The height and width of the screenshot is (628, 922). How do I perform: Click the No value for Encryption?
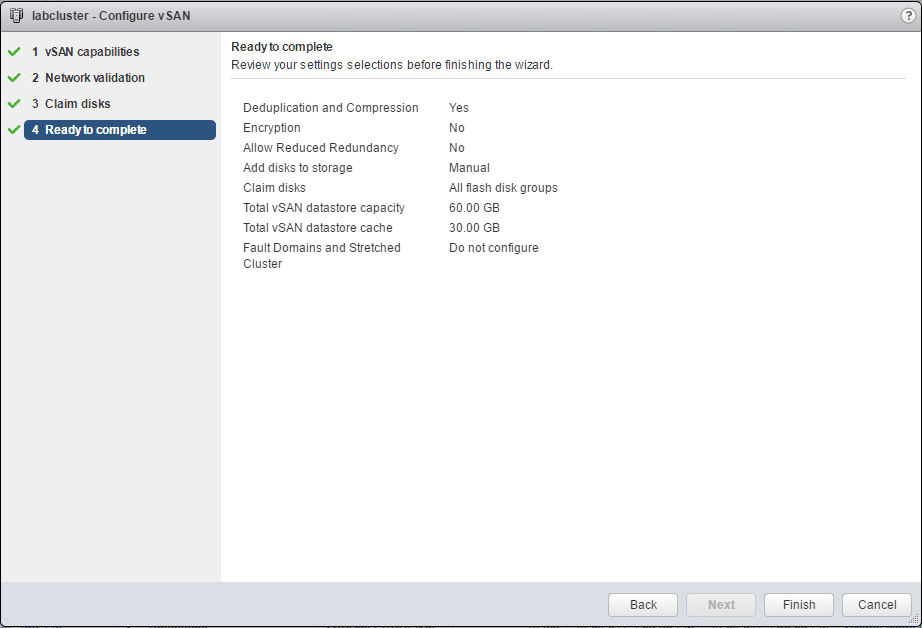click(457, 128)
